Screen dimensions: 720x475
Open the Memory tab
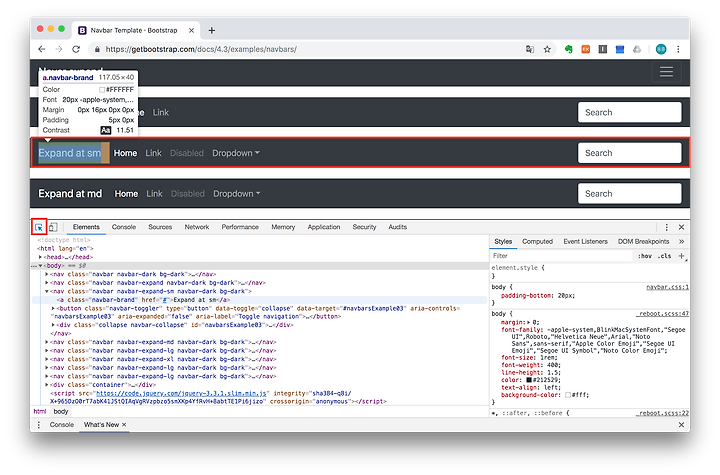283,227
